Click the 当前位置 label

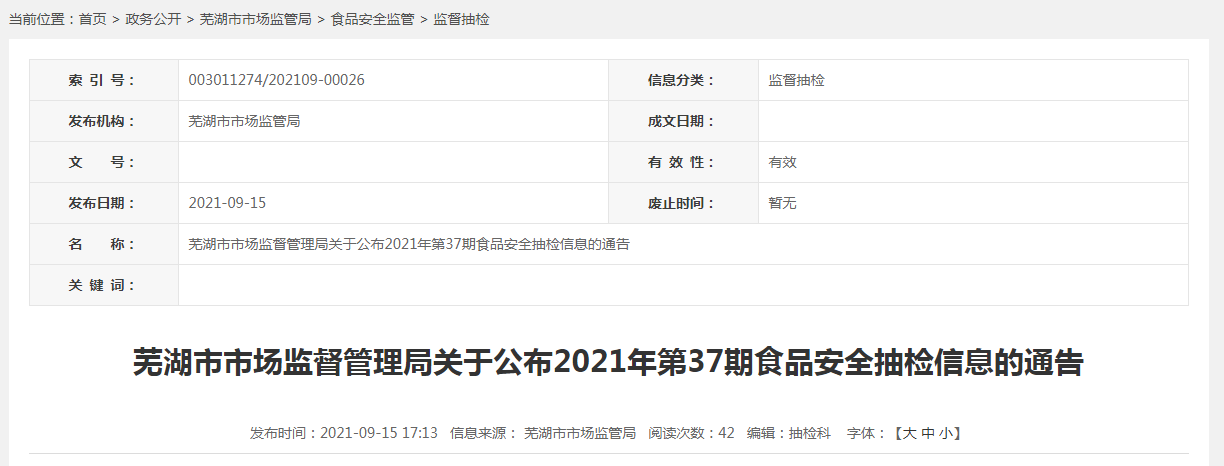coord(41,19)
